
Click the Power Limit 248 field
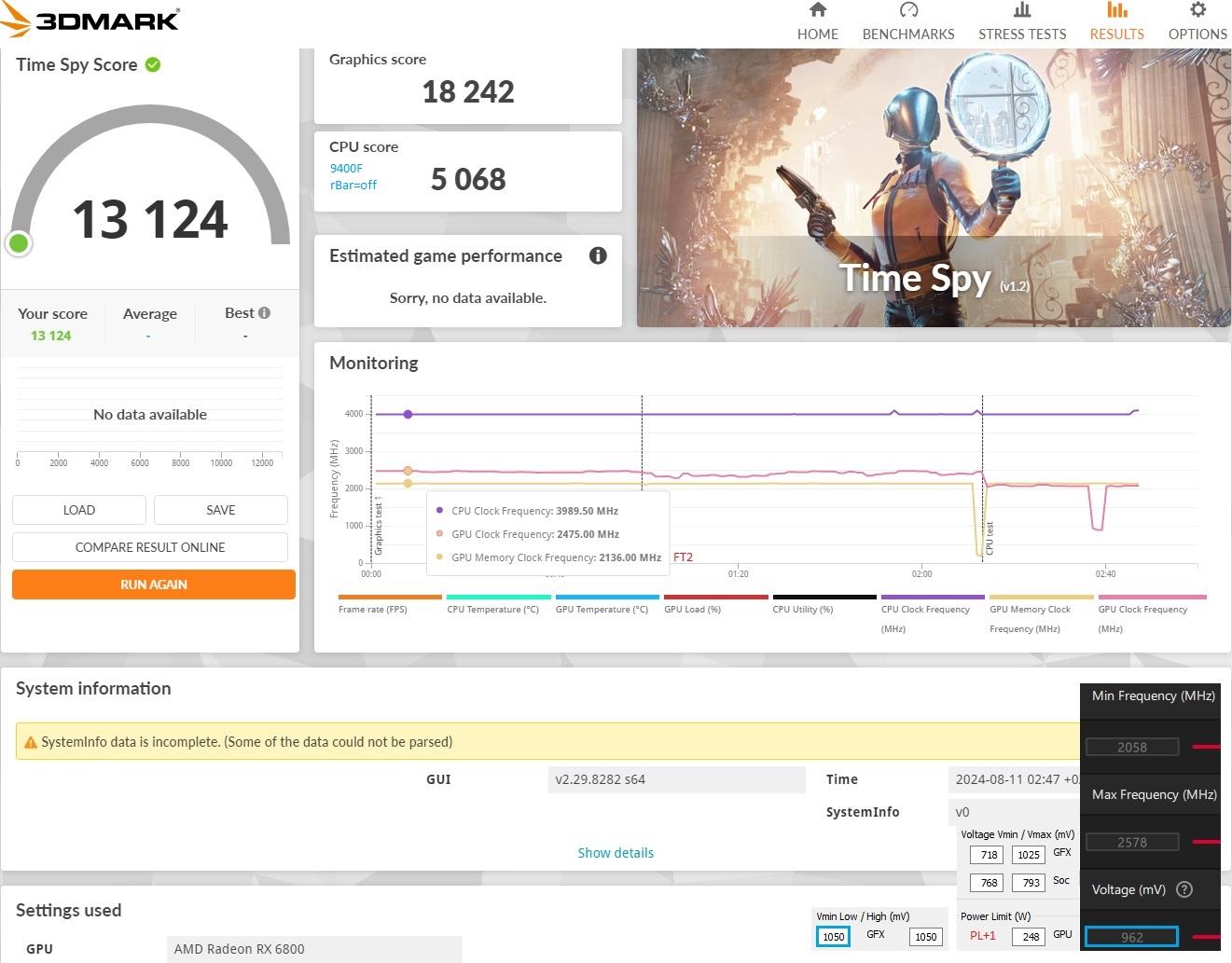tap(1030, 937)
